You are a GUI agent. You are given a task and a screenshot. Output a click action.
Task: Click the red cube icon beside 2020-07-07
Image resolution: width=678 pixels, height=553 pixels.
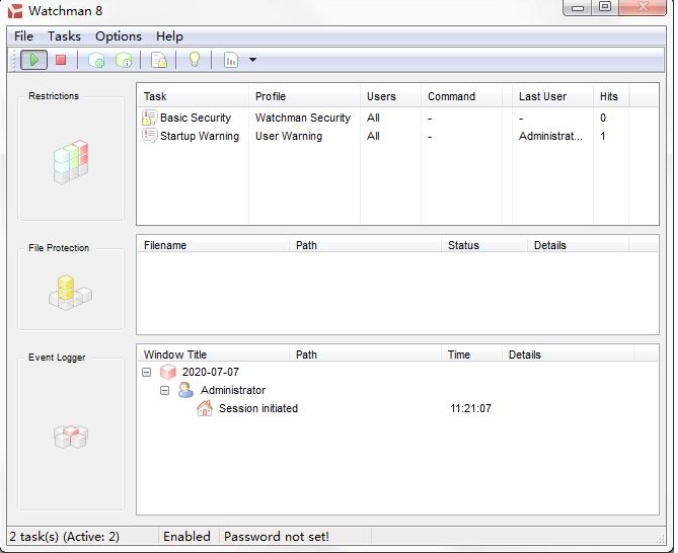point(168,371)
